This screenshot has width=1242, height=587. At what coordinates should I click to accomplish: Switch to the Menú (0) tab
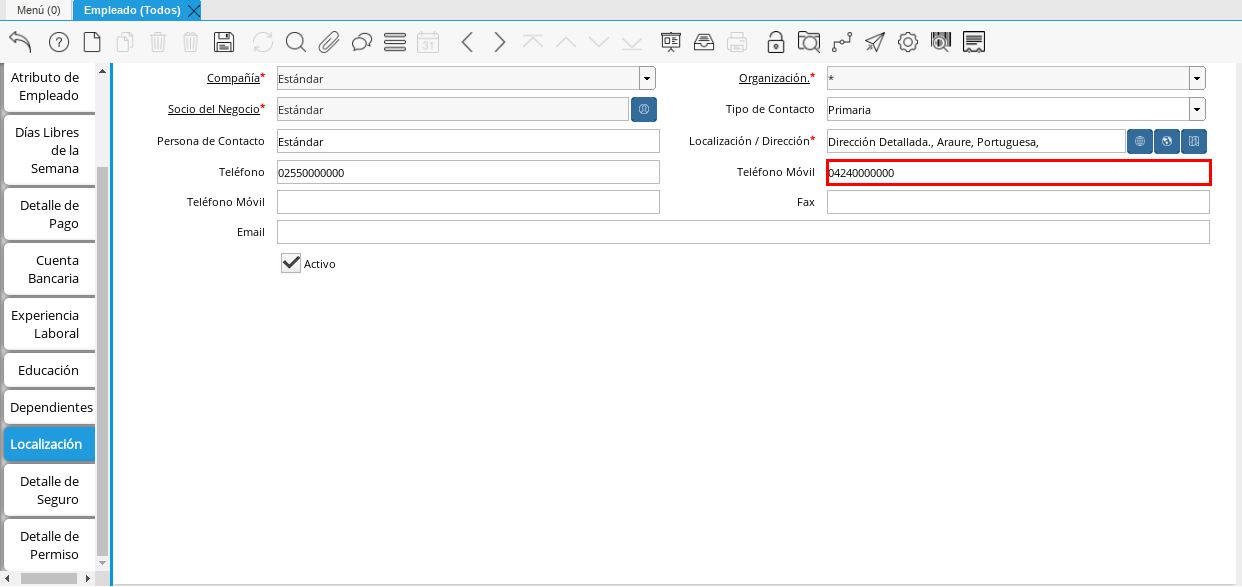(x=38, y=10)
